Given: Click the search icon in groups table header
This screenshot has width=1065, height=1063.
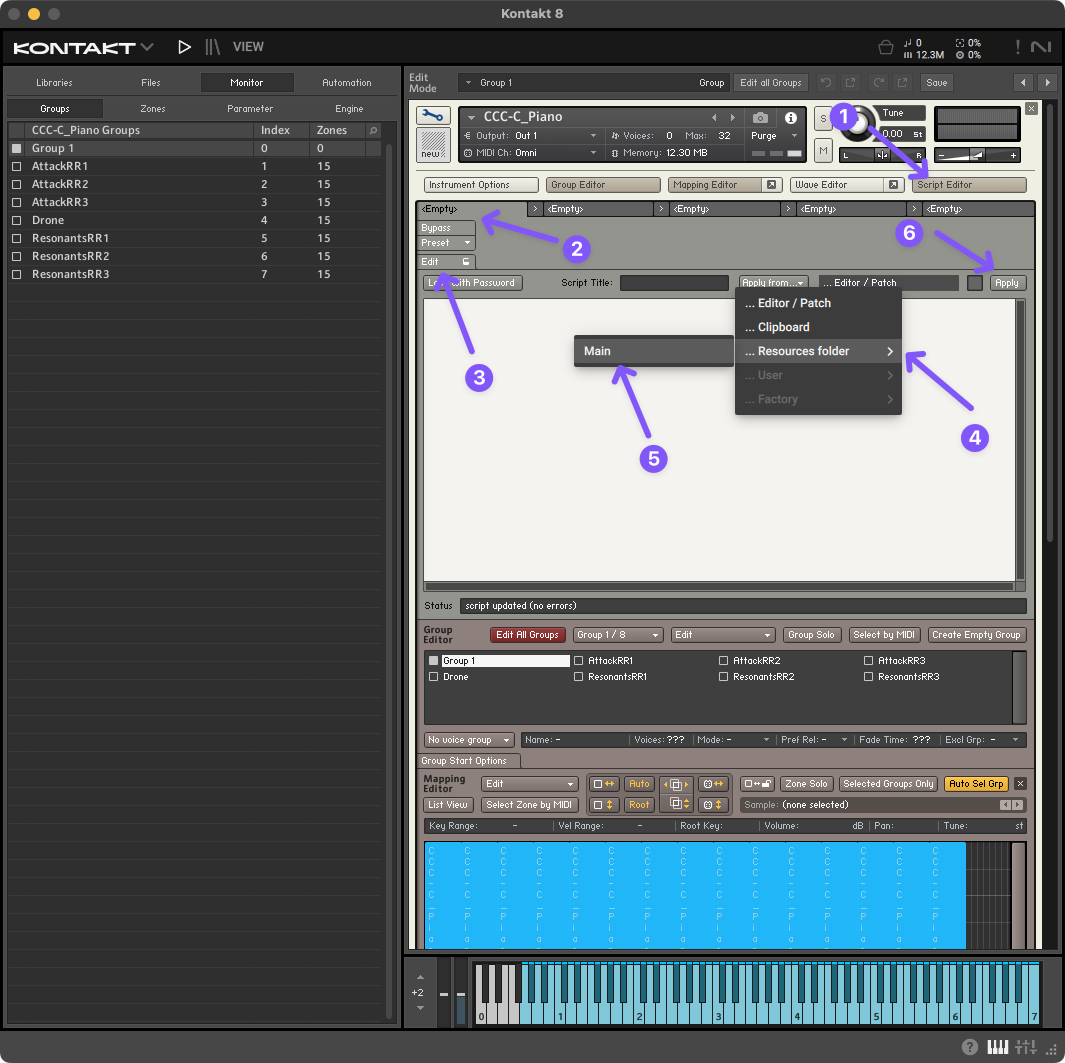Looking at the screenshot, I should tap(374, 131).
